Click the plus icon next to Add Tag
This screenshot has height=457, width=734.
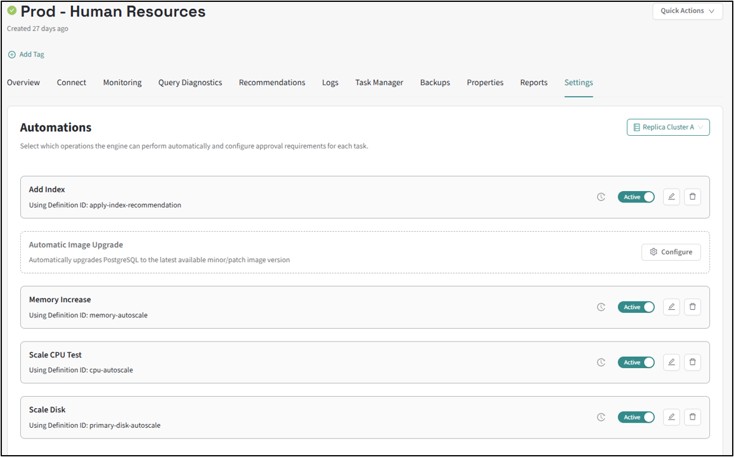click(12, 54)
